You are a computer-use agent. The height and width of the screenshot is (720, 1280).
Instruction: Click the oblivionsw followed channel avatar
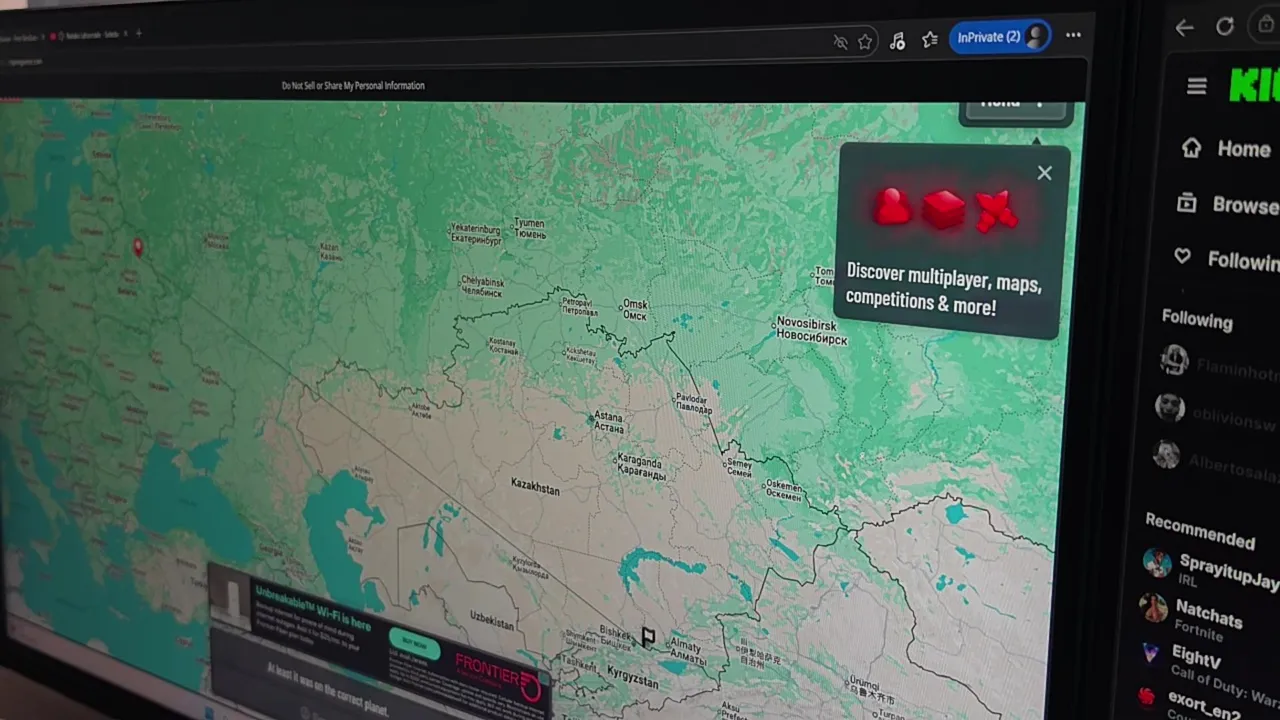[x=1170, y=407]
